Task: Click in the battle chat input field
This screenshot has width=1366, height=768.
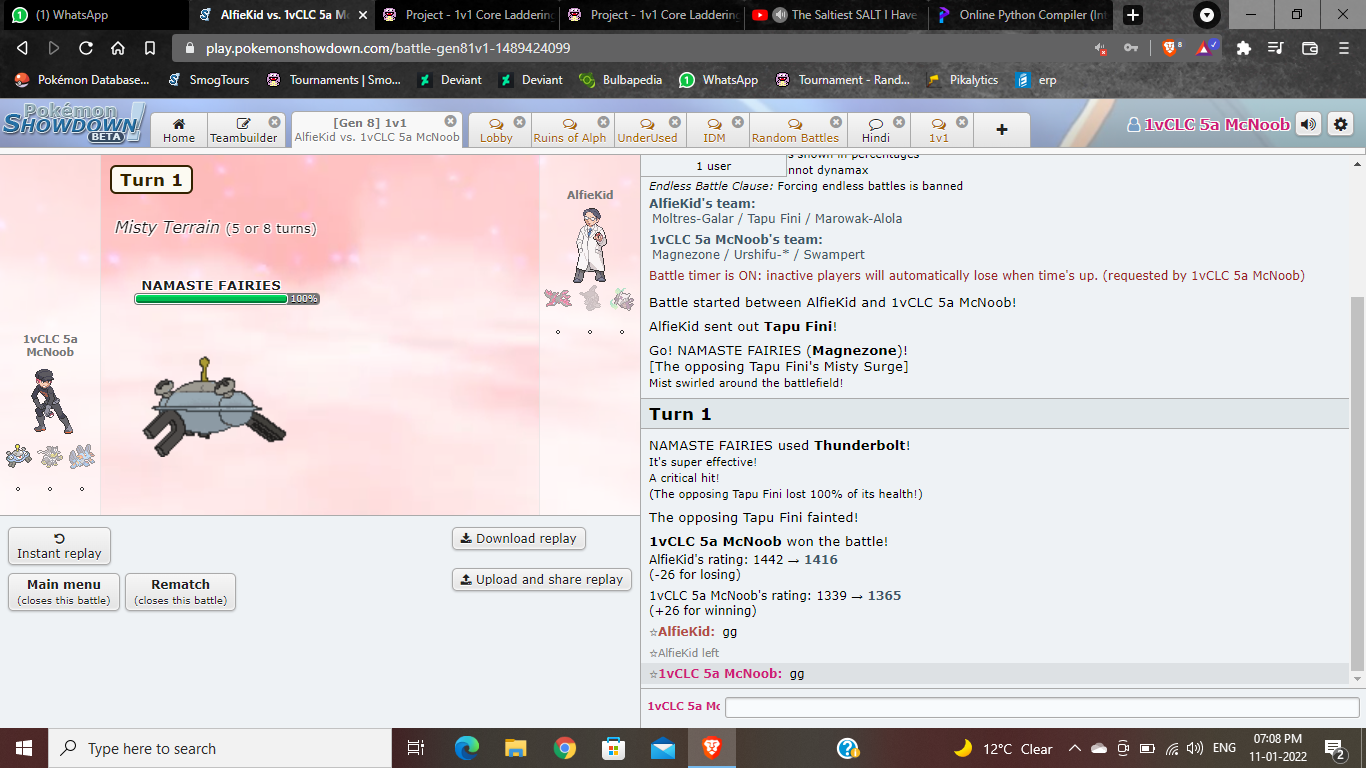Action: [1042, 707]
